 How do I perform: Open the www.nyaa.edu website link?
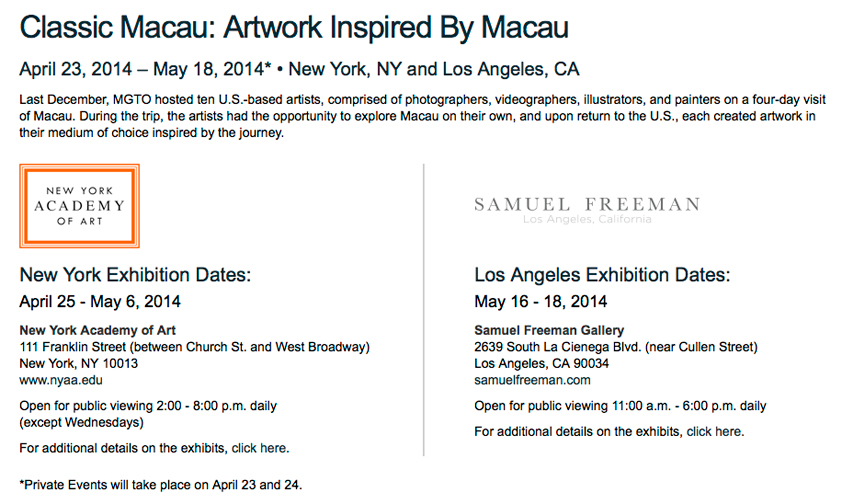pyautogui.click(x=61, y=380)
